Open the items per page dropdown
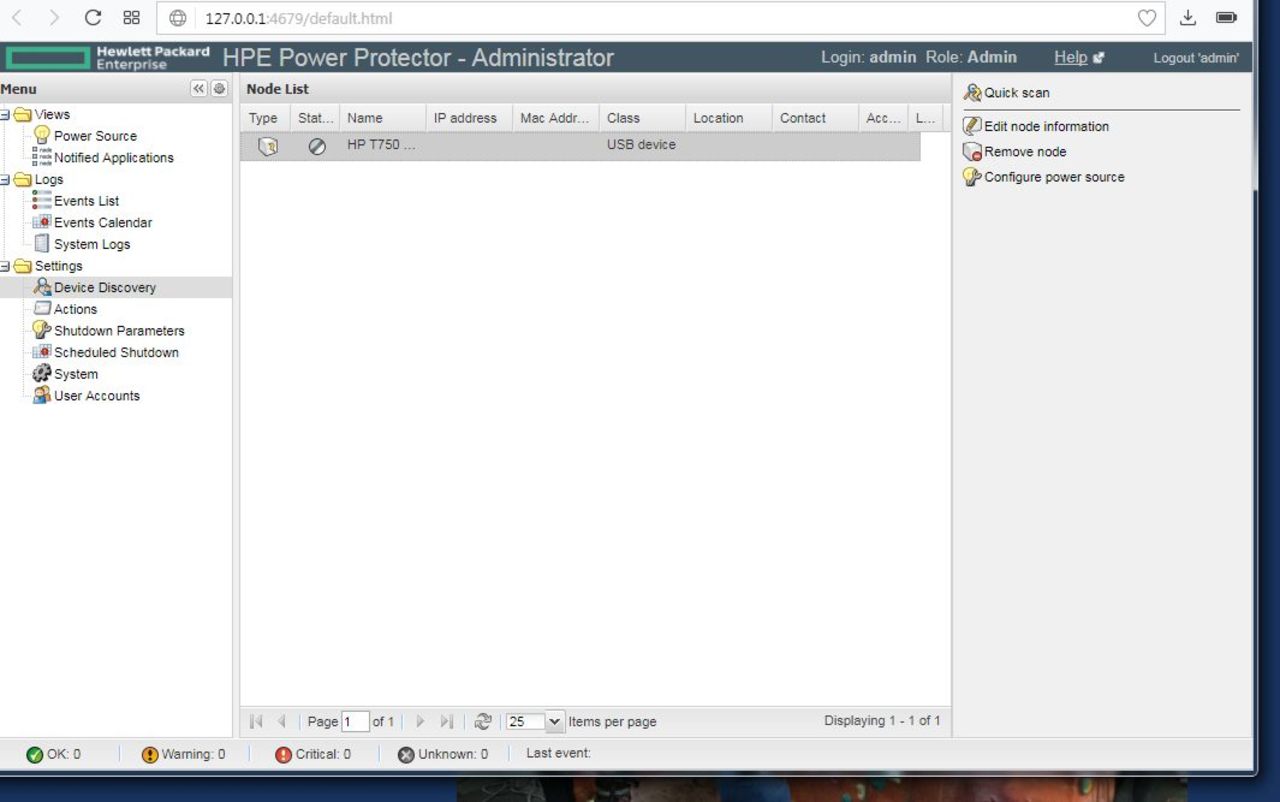Image resolution: width=1280 pixels, height=802 pixels. pos(555,721)
